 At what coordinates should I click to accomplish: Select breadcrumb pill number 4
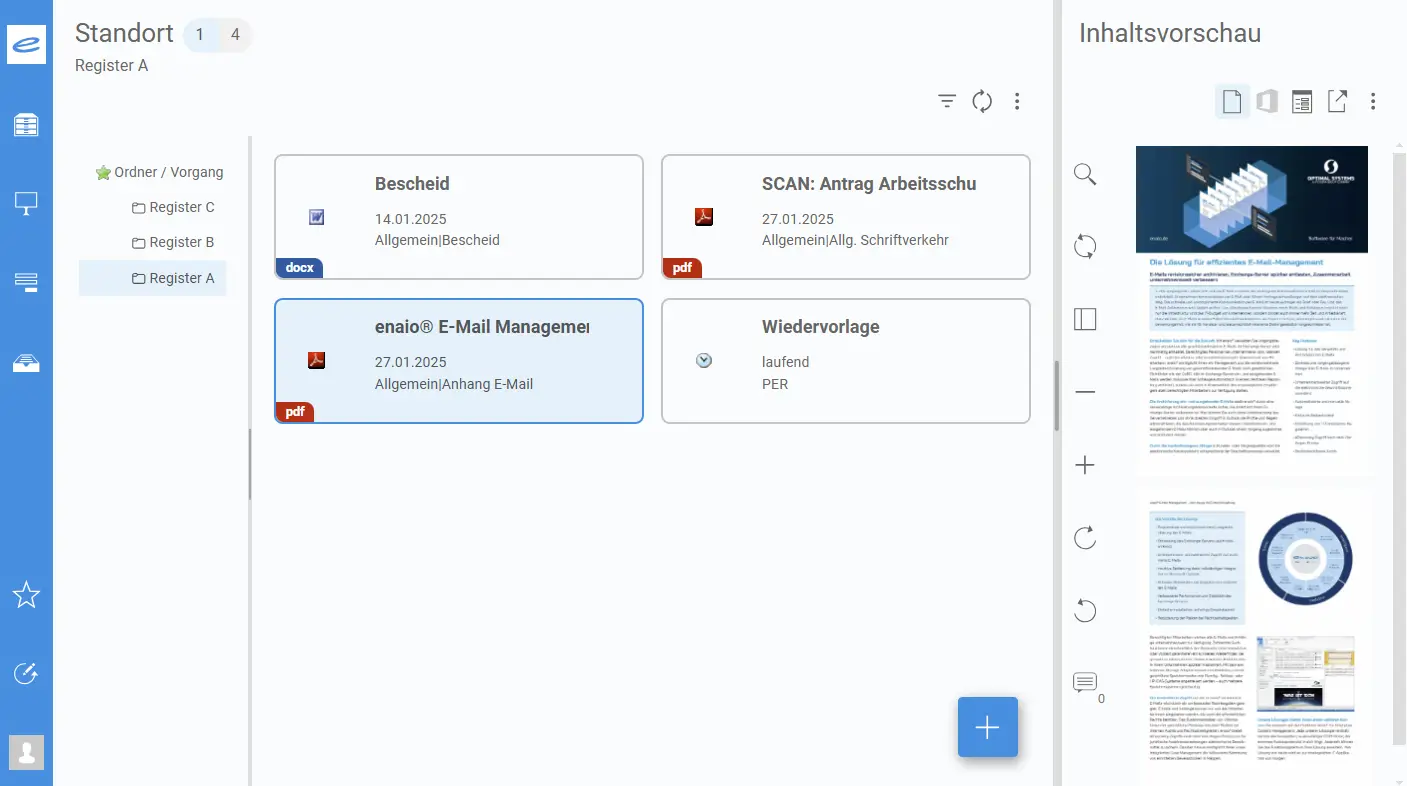[235, 35]
